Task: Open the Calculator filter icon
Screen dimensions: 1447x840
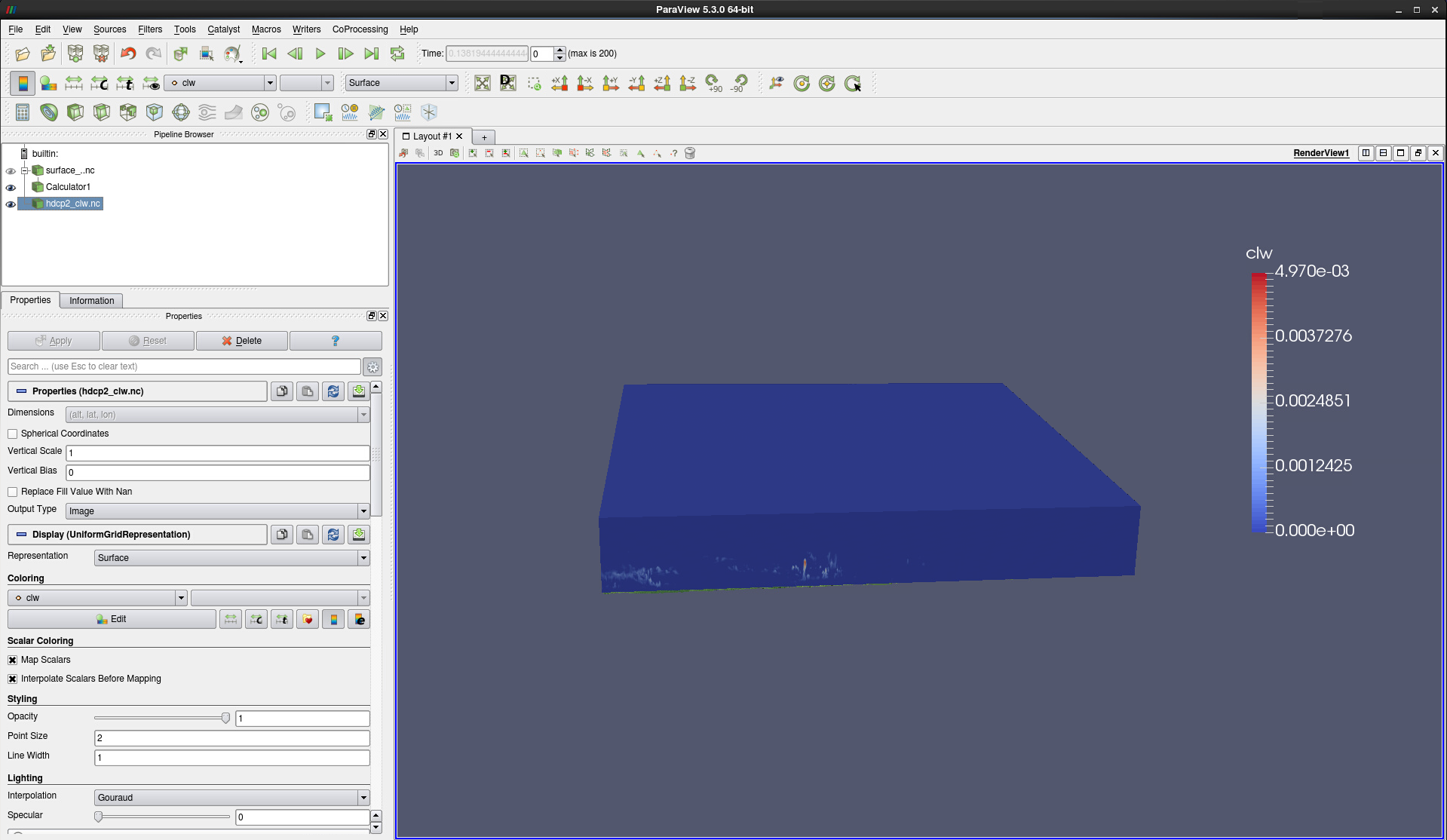Action: coord(23,112)
